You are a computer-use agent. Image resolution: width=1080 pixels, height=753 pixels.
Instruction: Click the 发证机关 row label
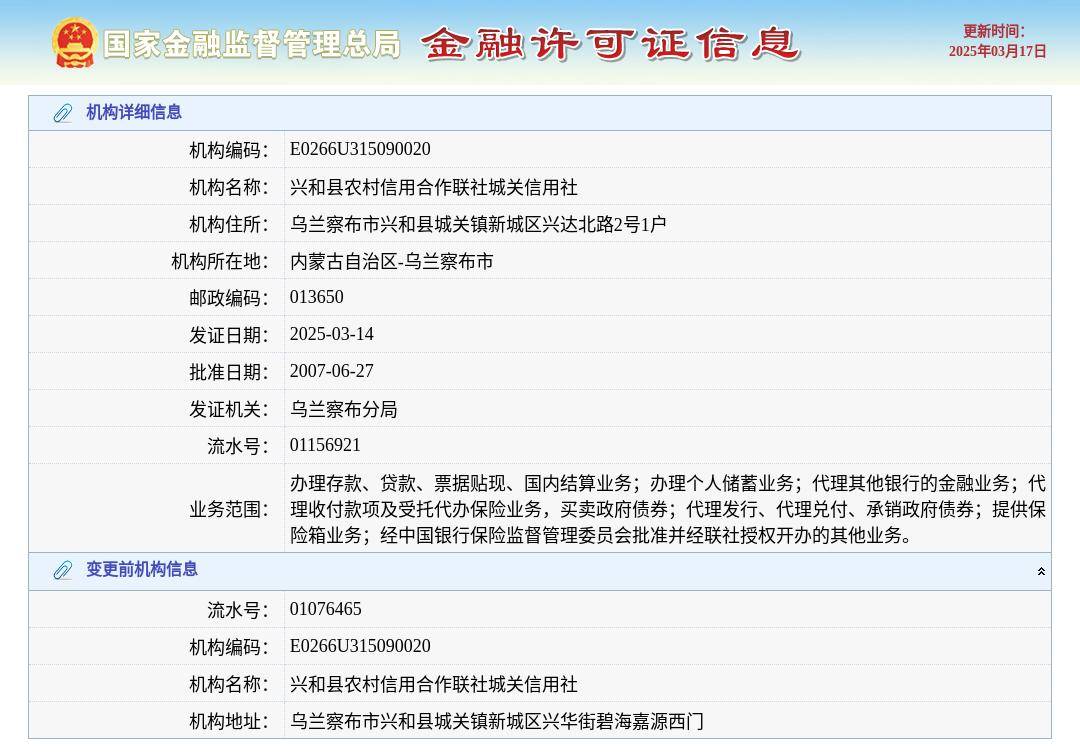(x=229, y=410)
